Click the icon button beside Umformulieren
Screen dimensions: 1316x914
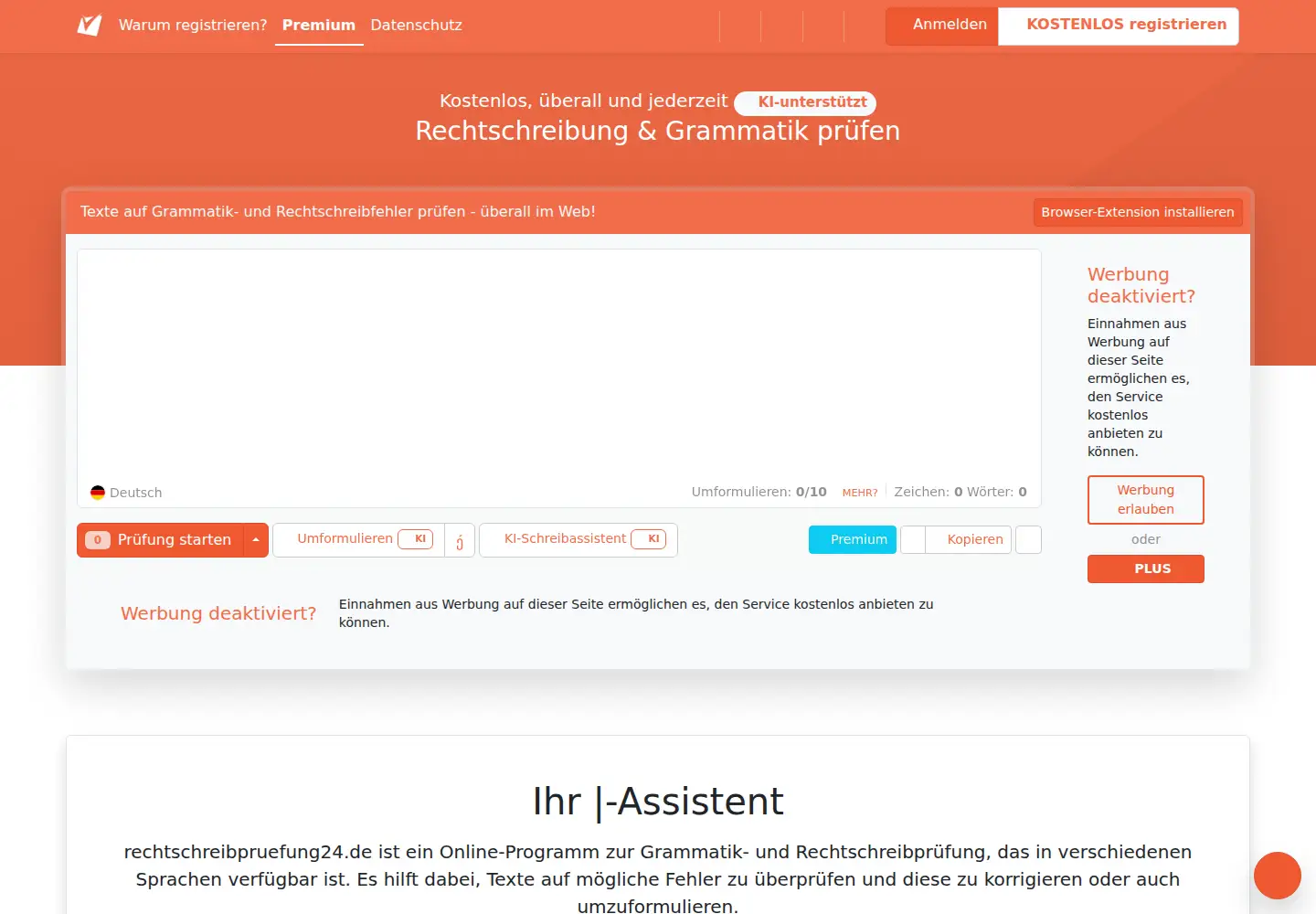coord(460,541)
